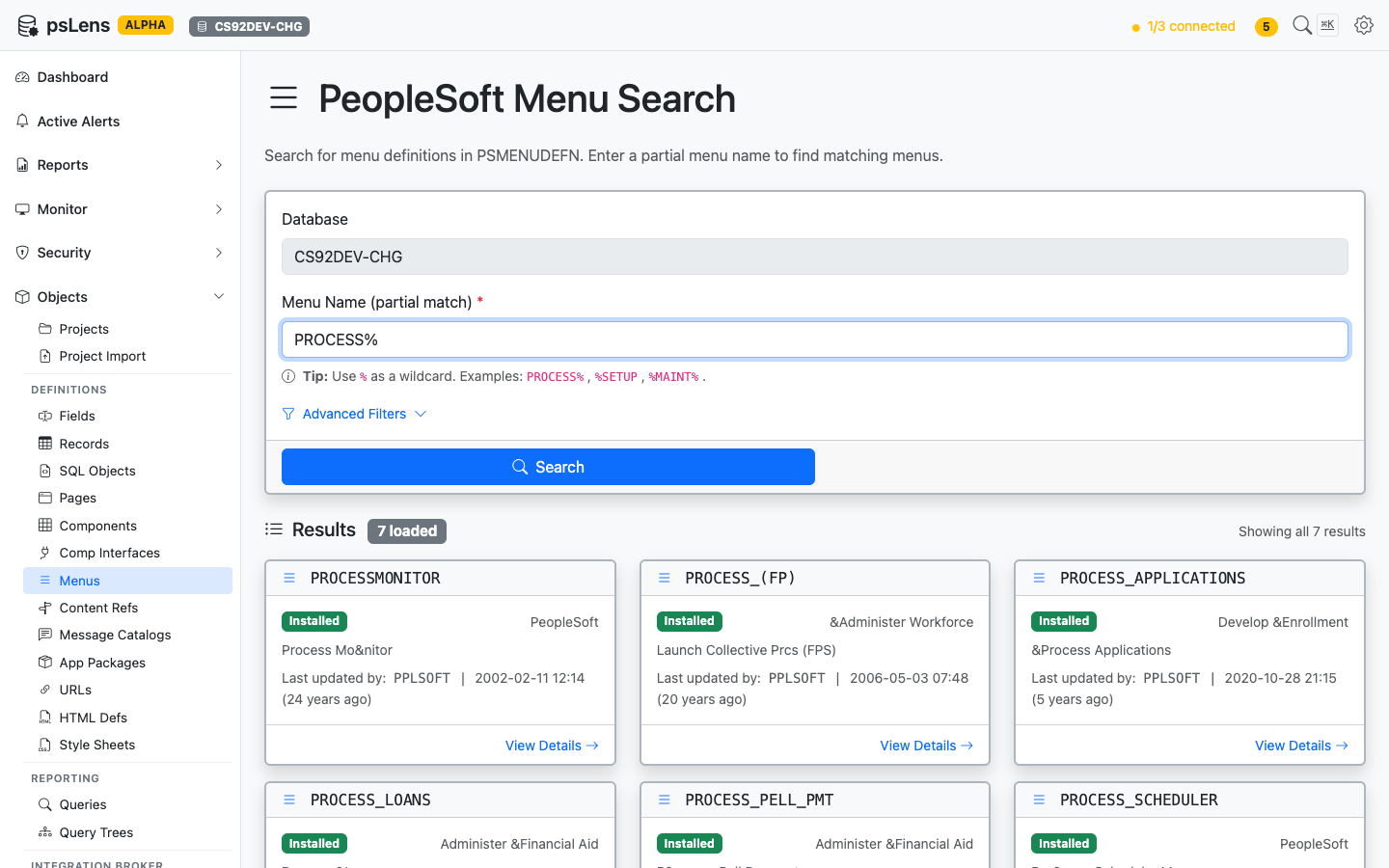Click the Advanced Filters funnel icon
This screenshot has width=1389, height=868.
[x=288, y=414]
